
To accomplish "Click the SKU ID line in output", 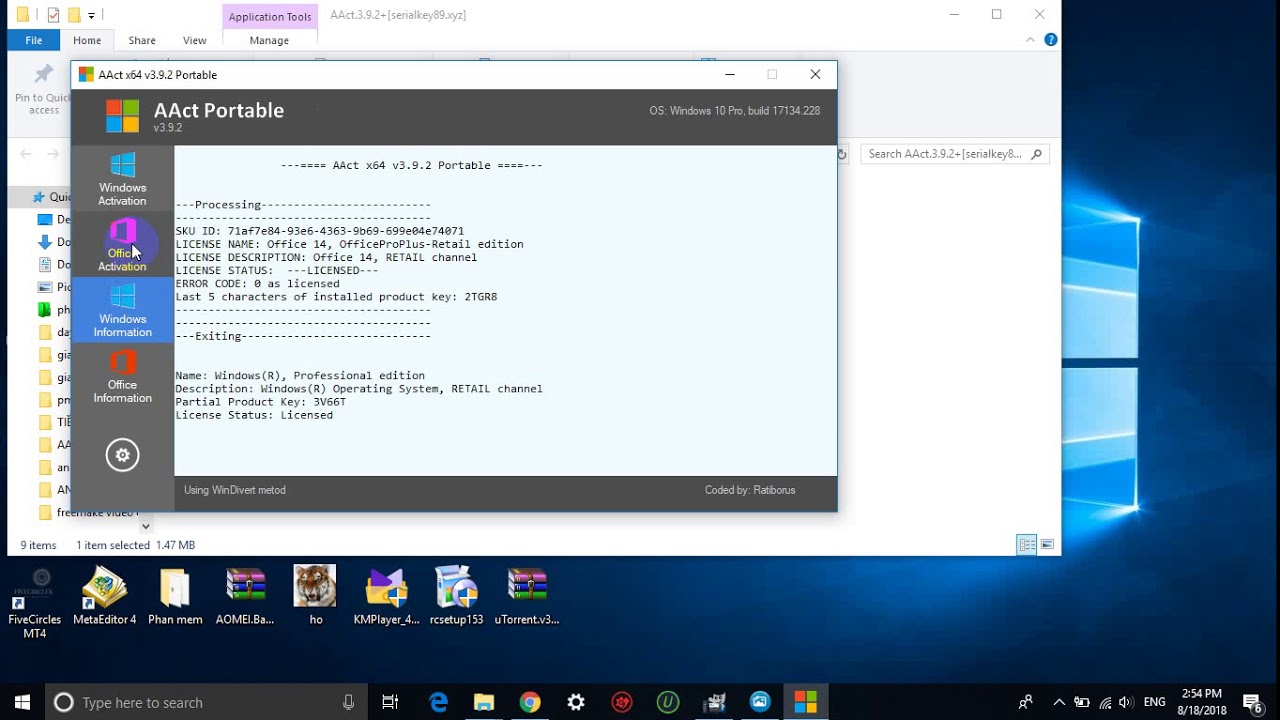I will tap(320, 231).
